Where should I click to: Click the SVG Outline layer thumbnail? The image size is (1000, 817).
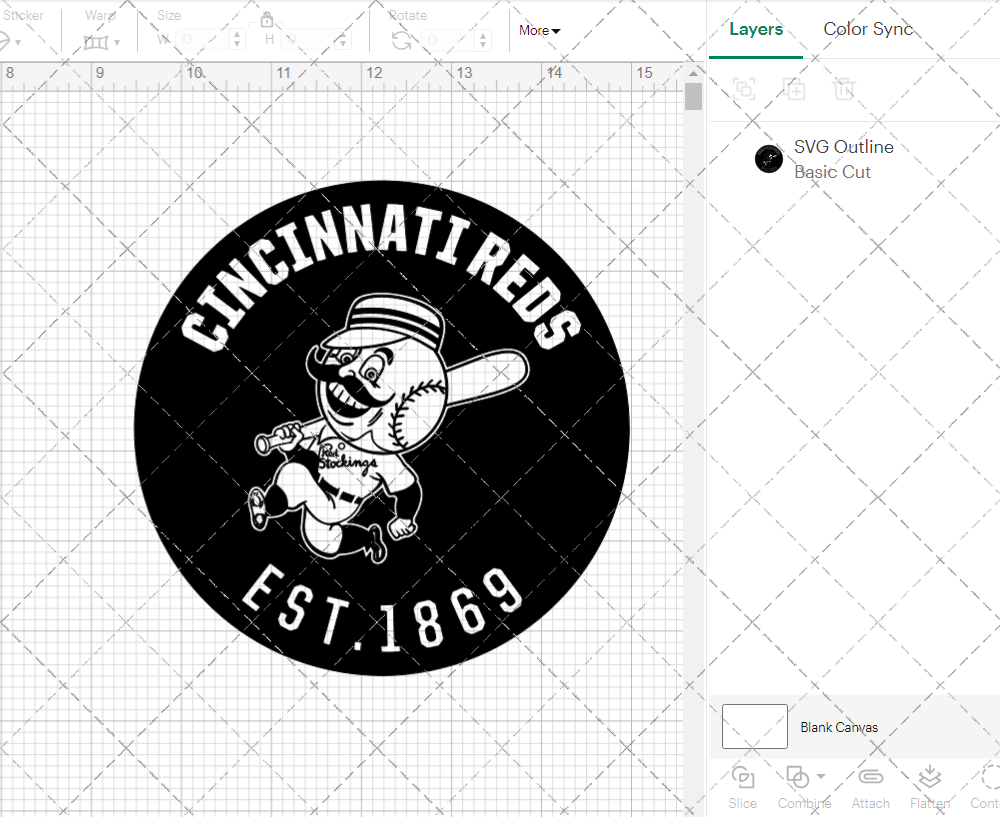pyautogui.click(x=769, y=159)
